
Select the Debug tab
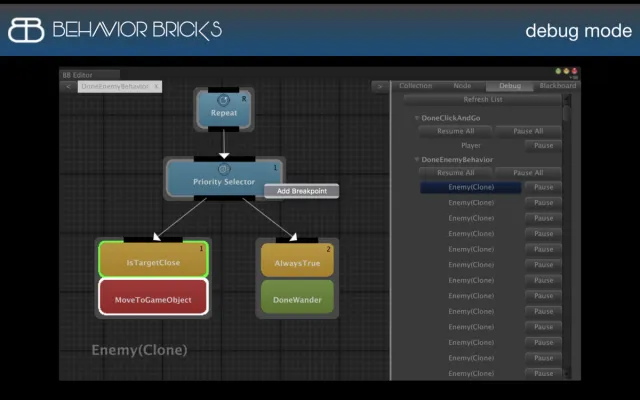[x=510, y=86]
